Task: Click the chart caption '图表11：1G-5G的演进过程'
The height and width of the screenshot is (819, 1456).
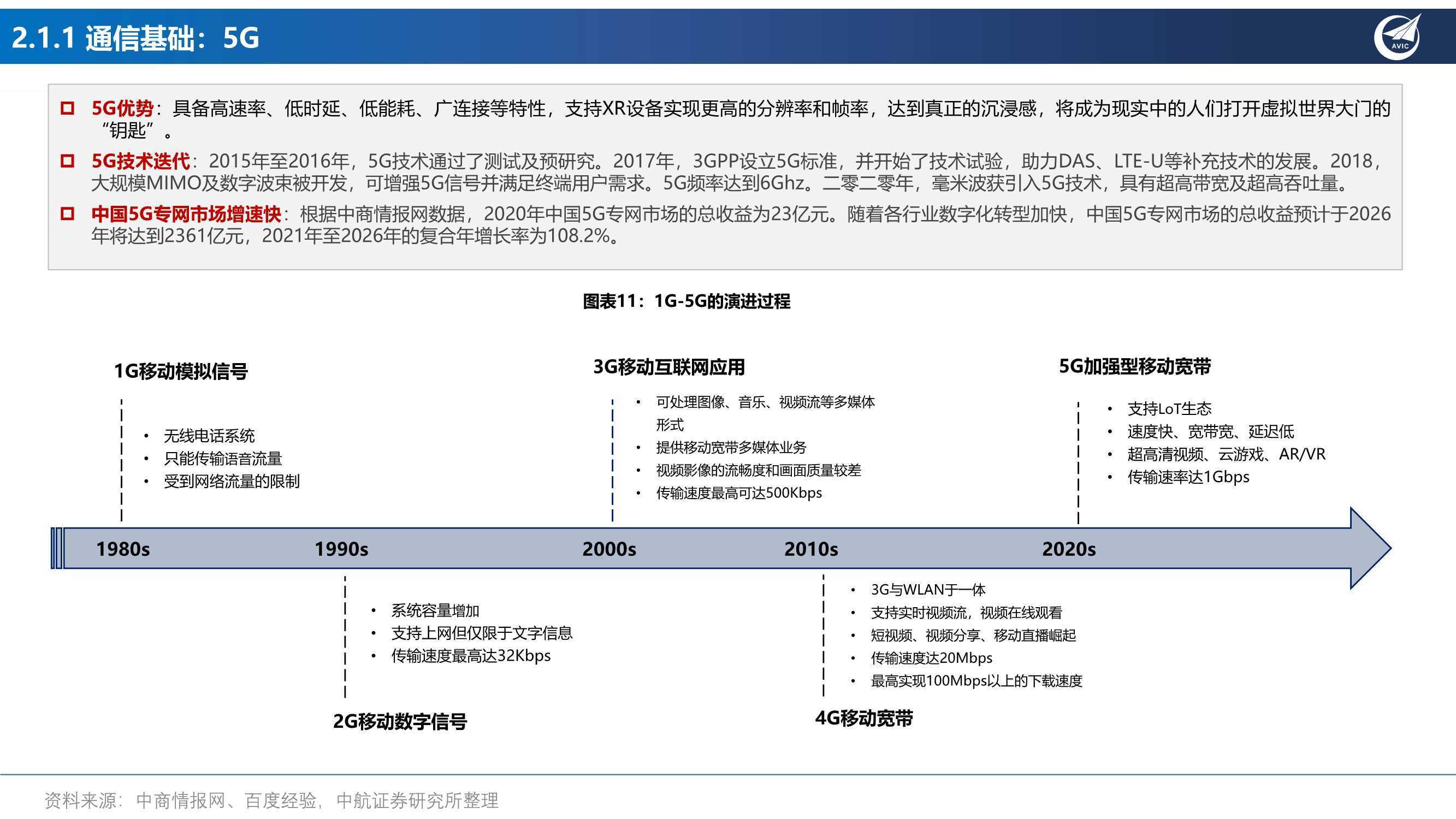Action: click(686, 301)
